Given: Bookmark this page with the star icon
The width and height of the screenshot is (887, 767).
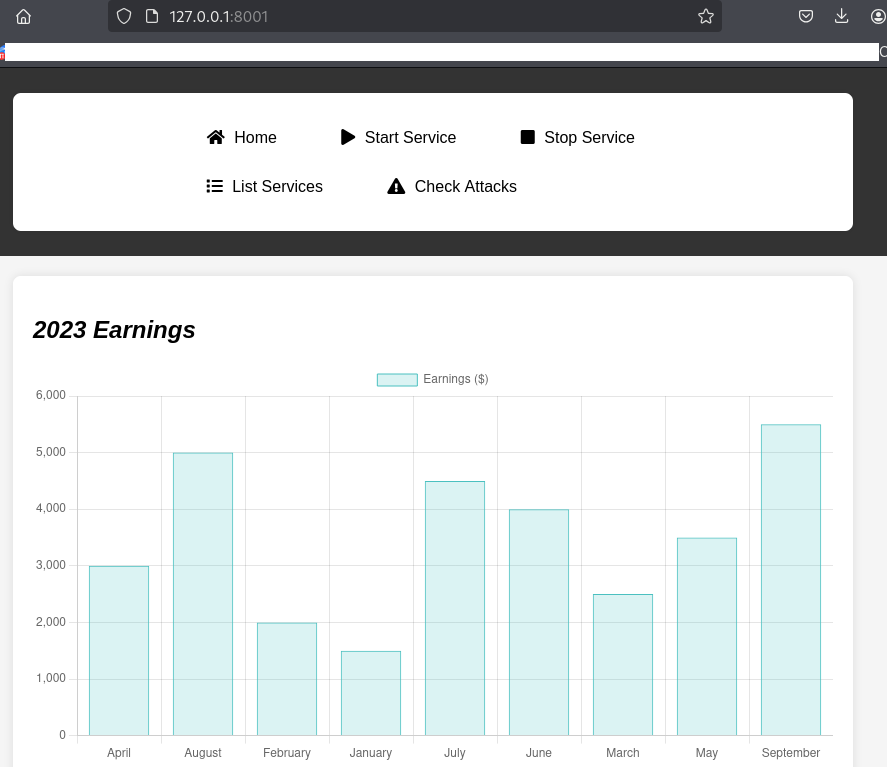Looking at the screenshot, I should [x=706, y=16].
